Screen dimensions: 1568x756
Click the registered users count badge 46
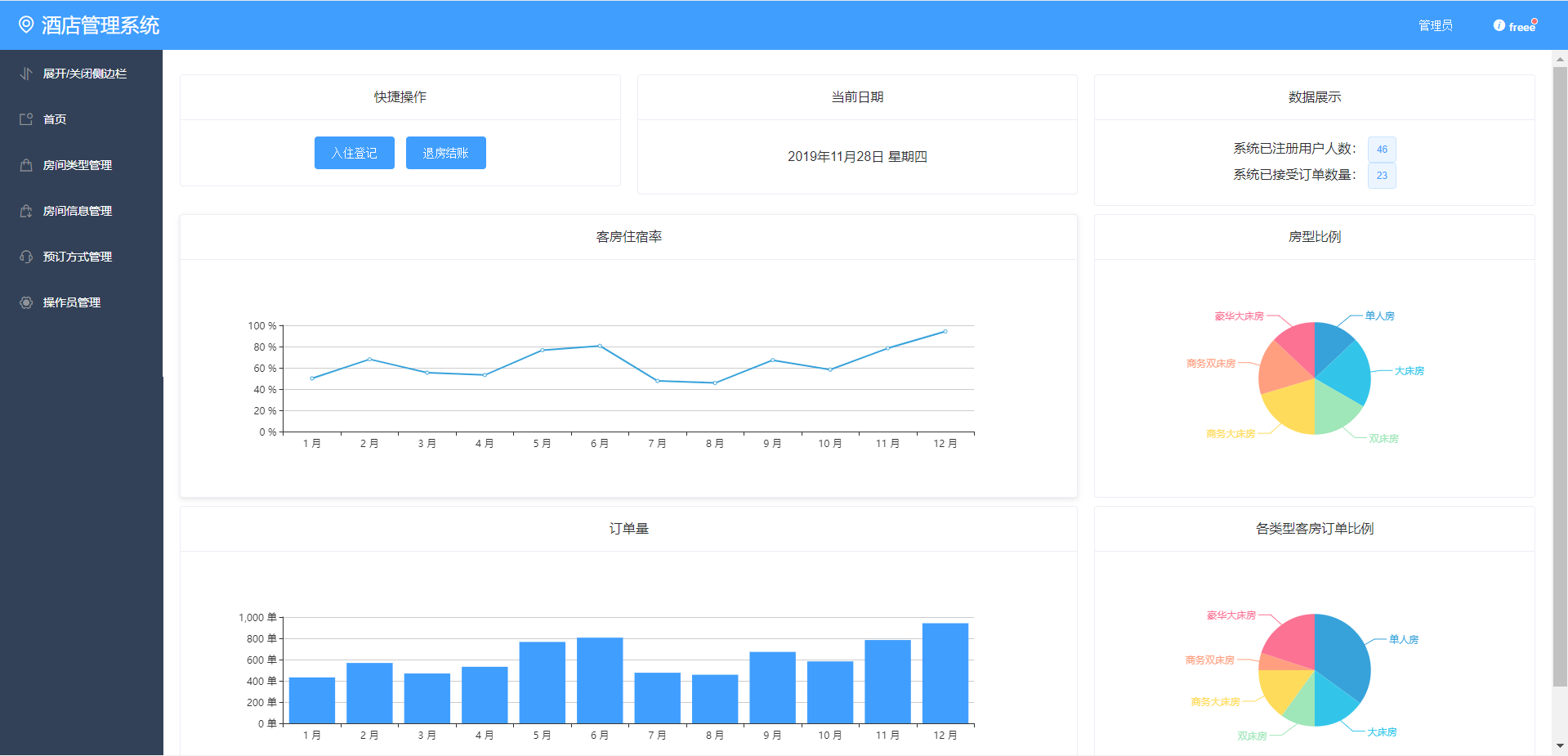[1382, 150]
